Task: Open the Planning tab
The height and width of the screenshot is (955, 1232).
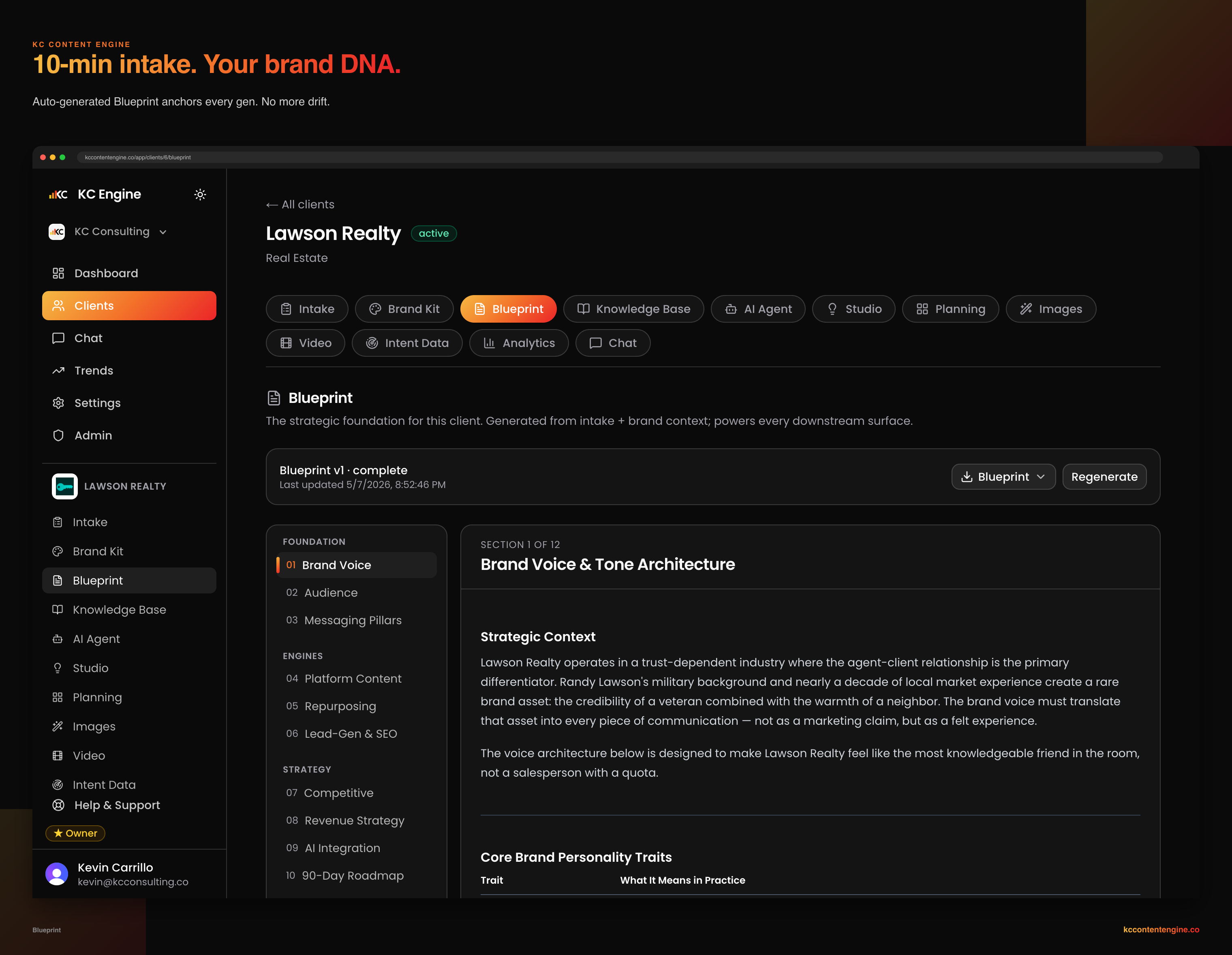Action: pos(950,309)
